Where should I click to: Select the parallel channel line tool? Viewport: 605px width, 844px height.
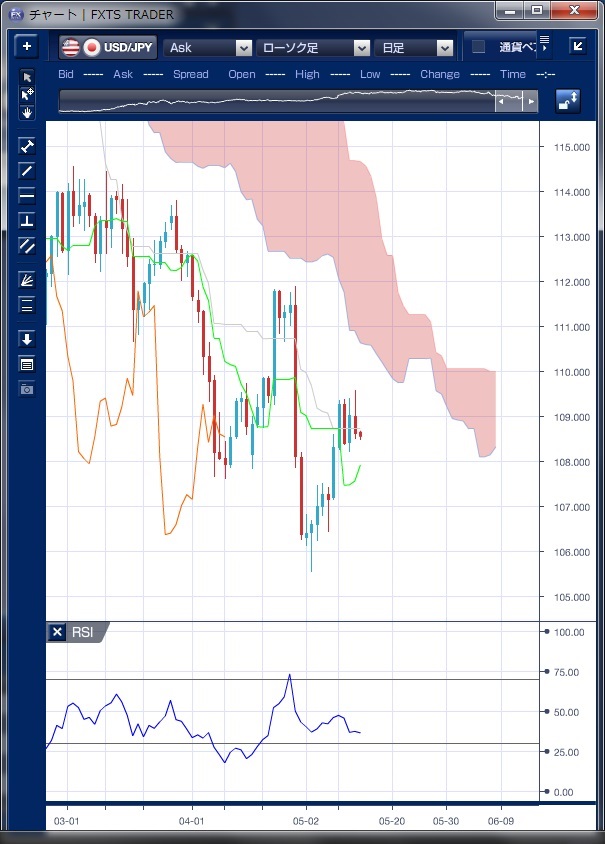pyautogui.click(x=27, y=245)
